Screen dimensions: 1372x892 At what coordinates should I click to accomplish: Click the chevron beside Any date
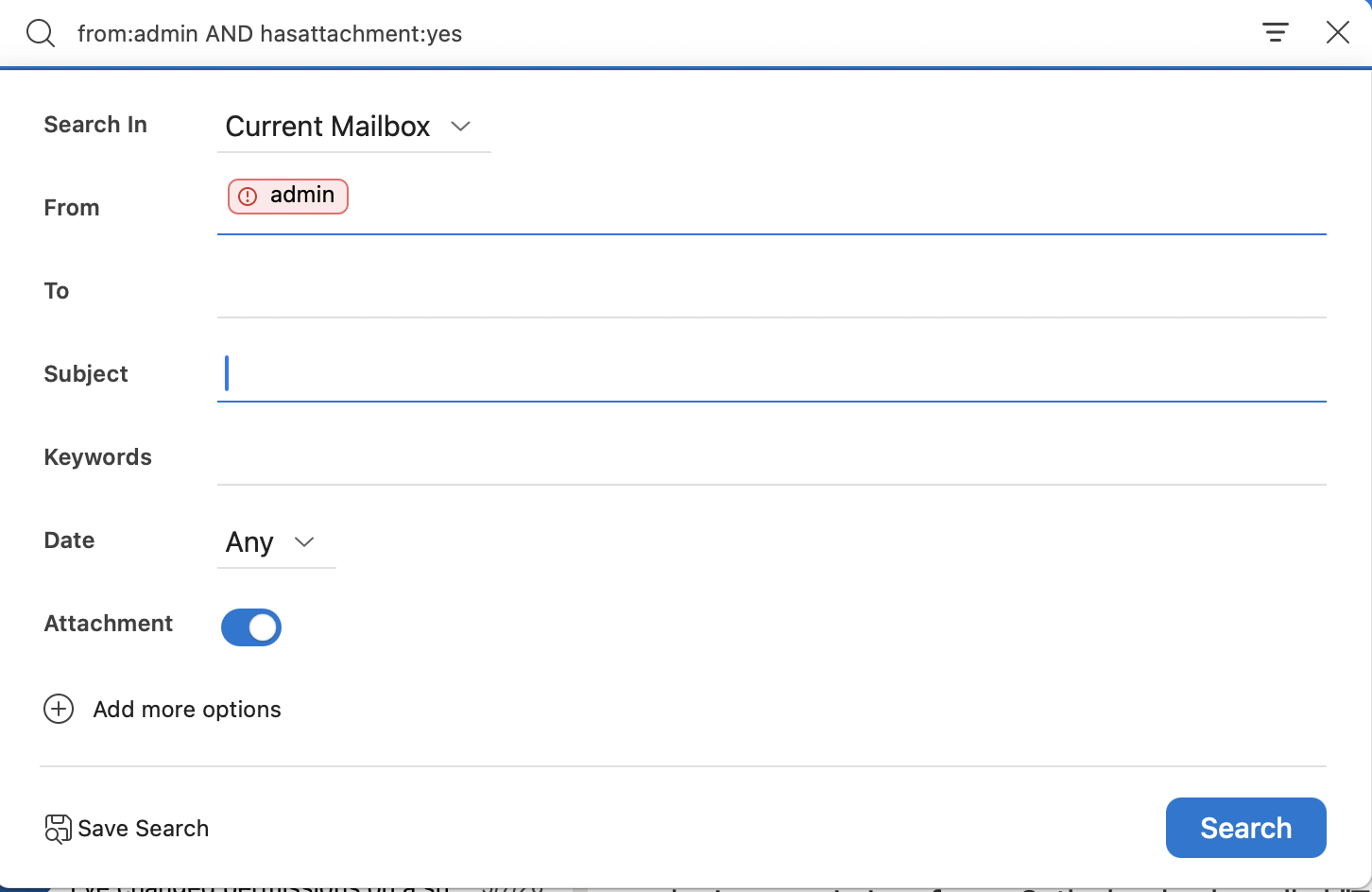pyautogui.click(x=304, y=542)
